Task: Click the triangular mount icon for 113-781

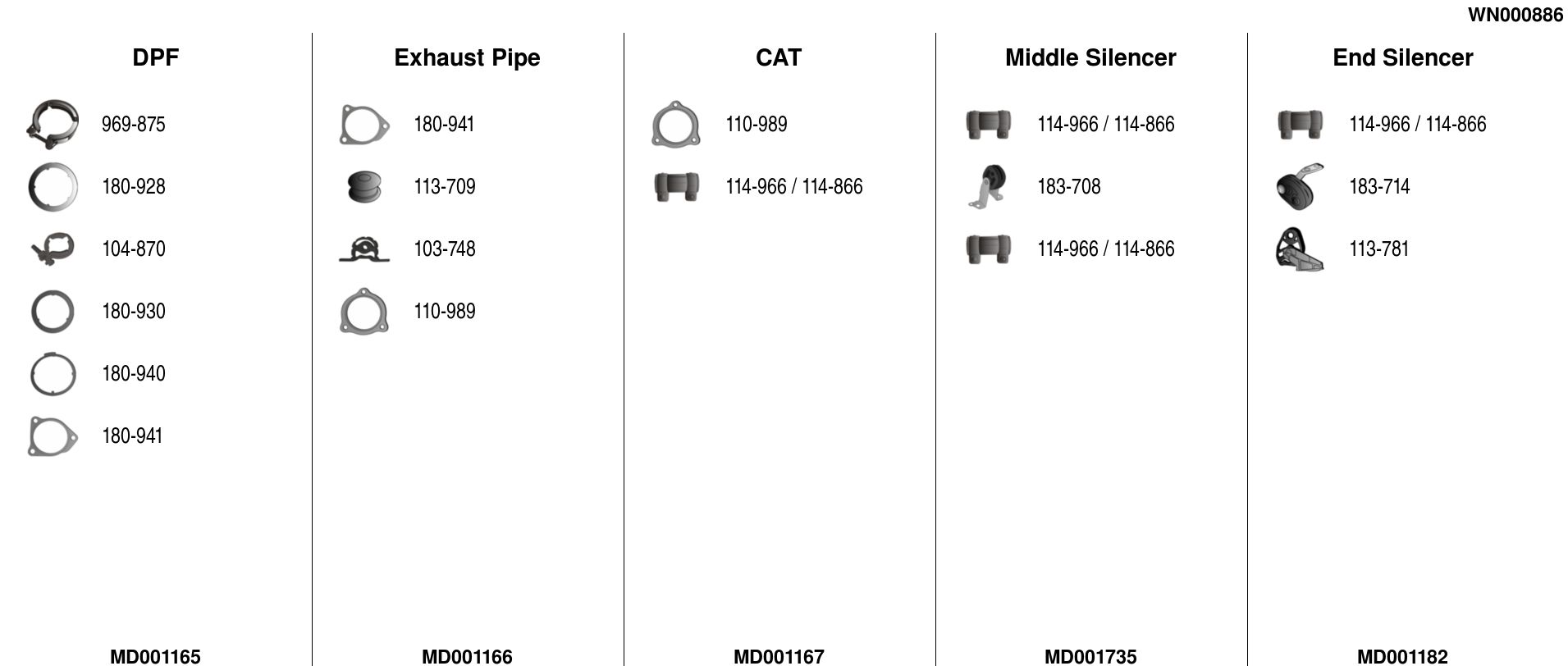Action: [1300, 249]
